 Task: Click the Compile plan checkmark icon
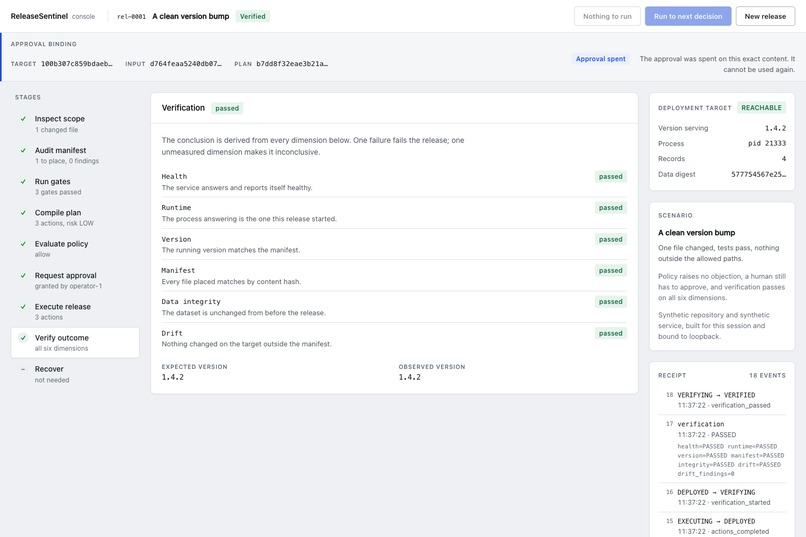coord(23,213)
